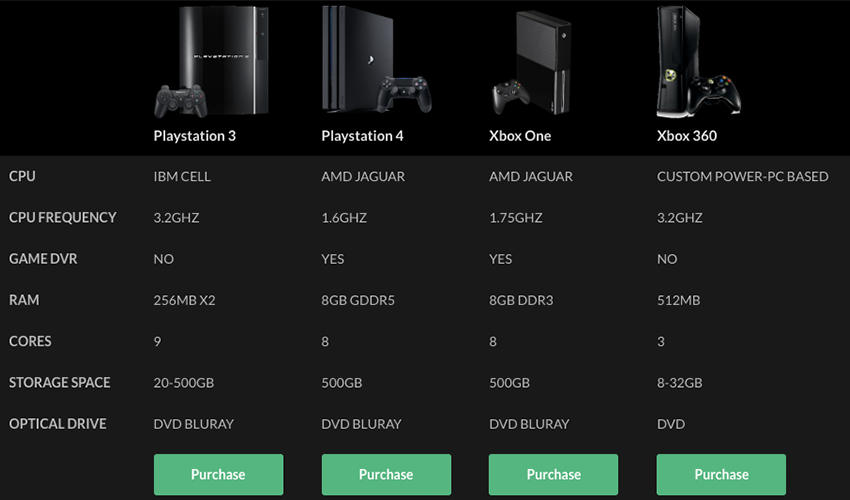Click the CORES row label
This screenshot has height=500, width=850.
pos(30,341)
